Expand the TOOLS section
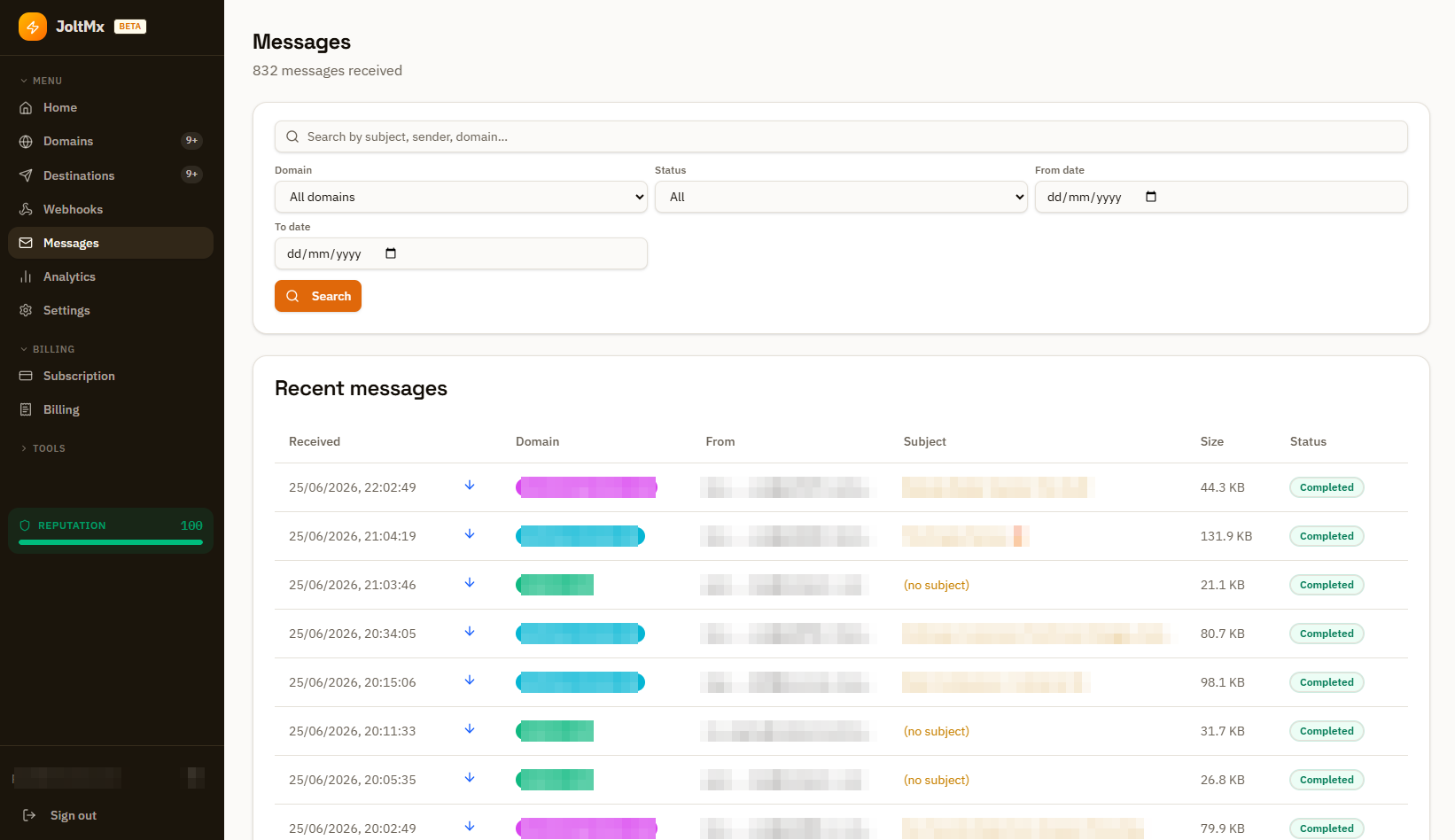This screenshot has width=1455, height=840. (x=43, y=448)
